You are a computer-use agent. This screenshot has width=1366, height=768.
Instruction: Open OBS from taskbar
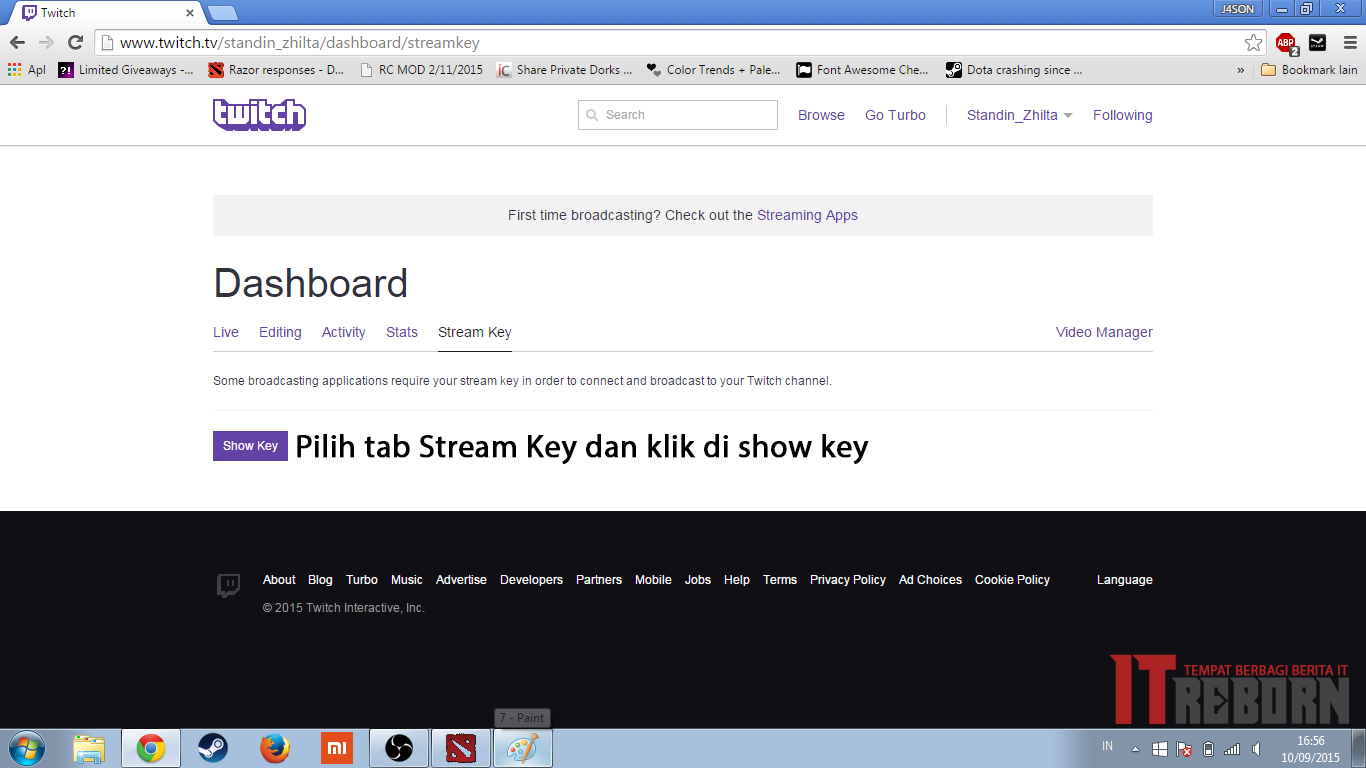tap(399, 748)
